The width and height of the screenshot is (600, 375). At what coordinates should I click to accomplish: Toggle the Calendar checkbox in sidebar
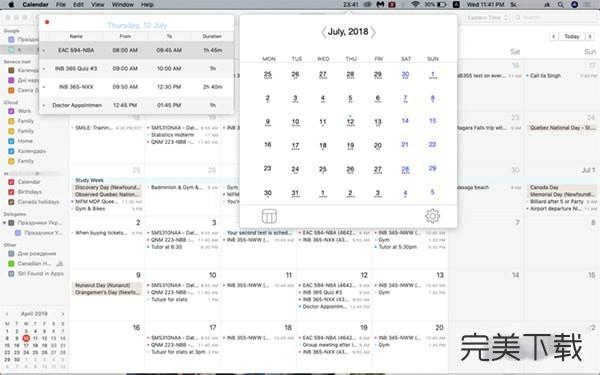11,182
